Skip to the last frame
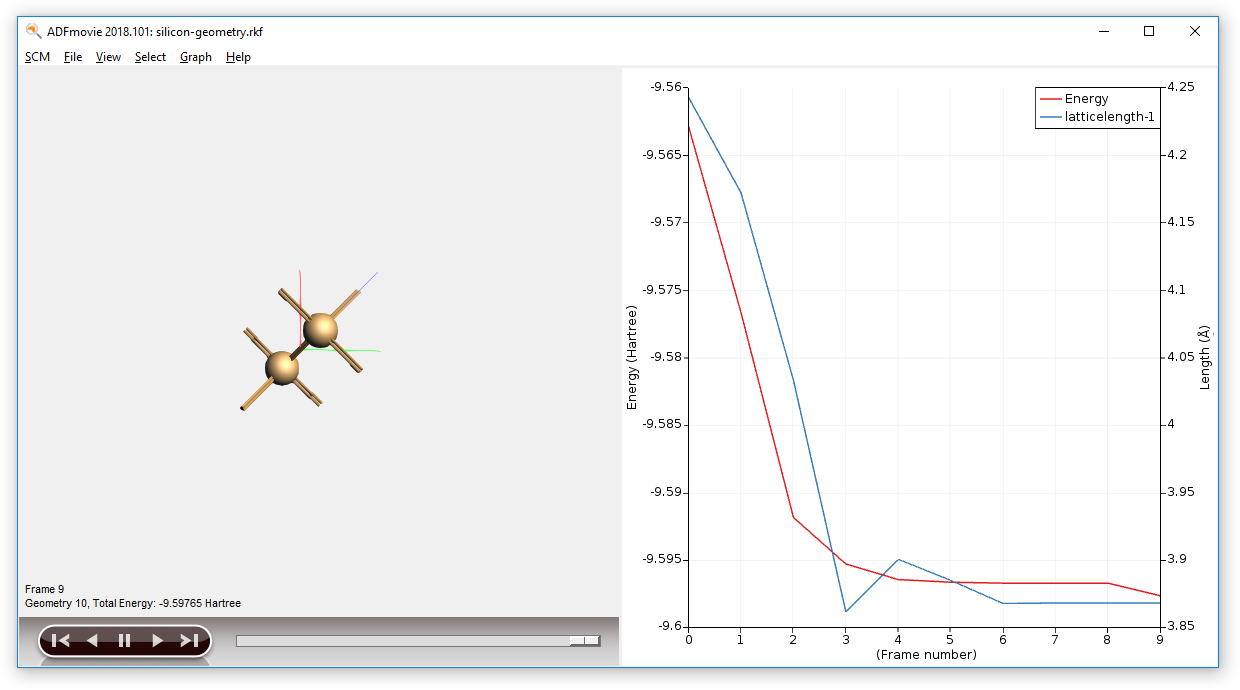The height and width of the screenshot is (690, 1240). tap(189, 641)
